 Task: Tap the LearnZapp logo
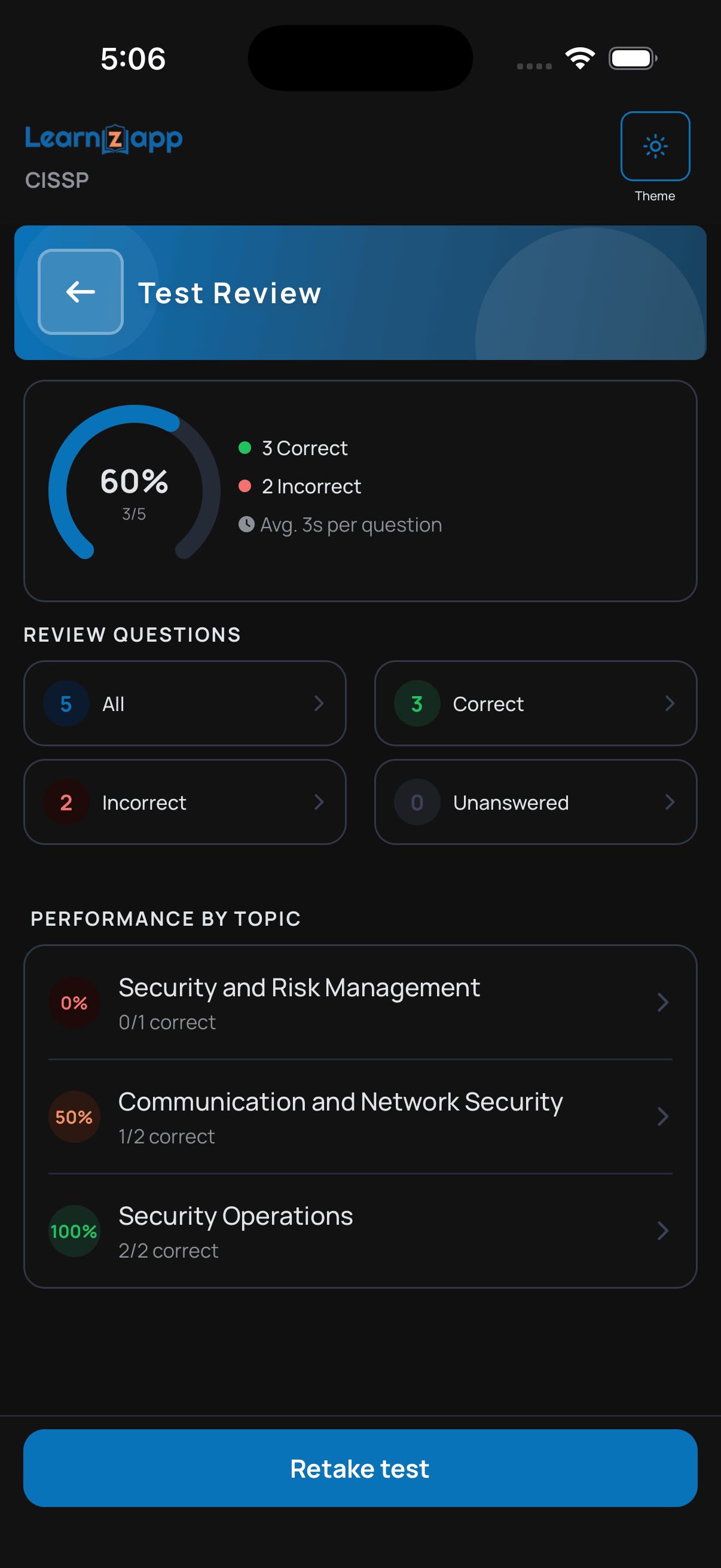coord(103,139)
